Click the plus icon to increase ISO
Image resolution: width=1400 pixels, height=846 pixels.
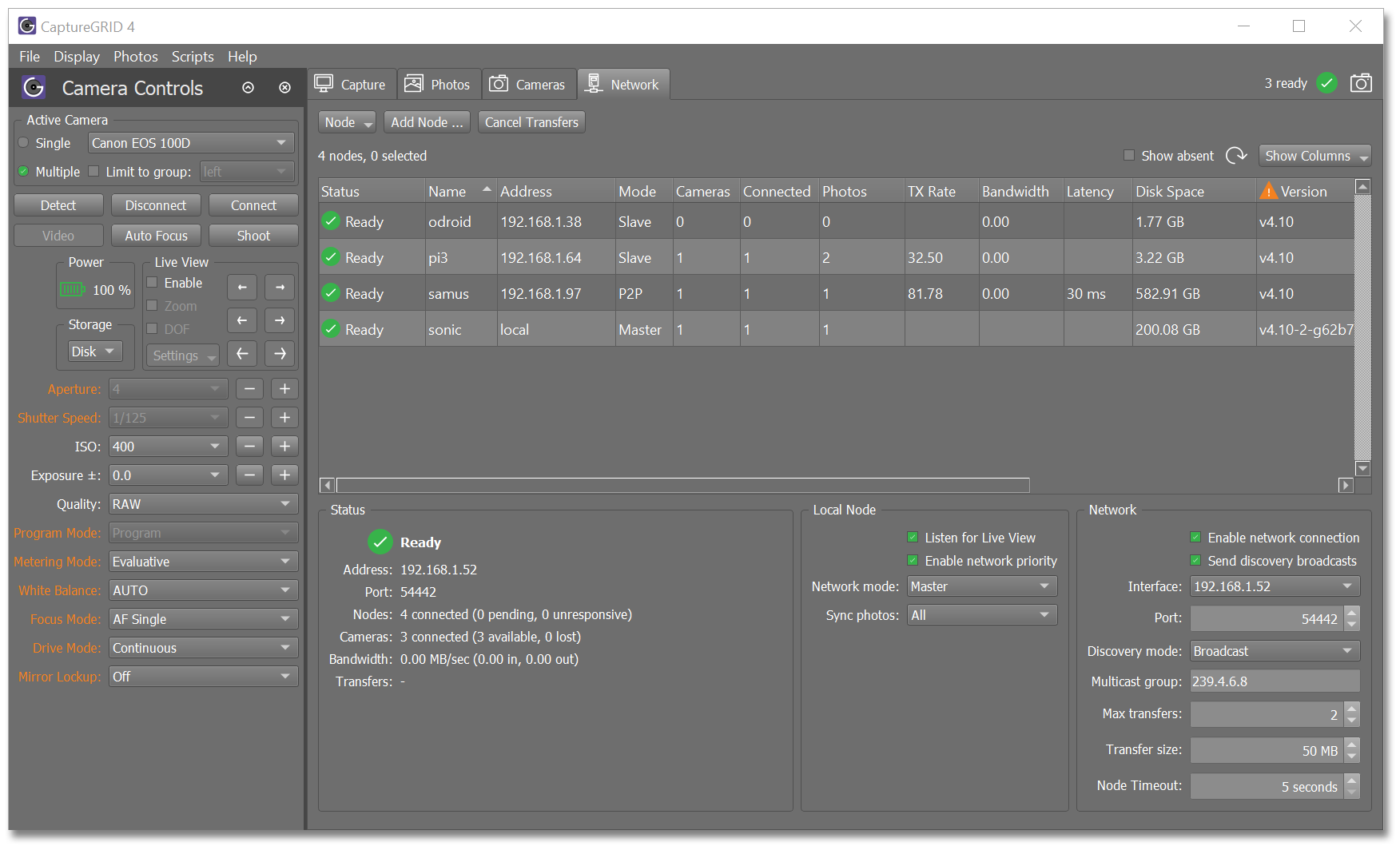pos(284,447)
